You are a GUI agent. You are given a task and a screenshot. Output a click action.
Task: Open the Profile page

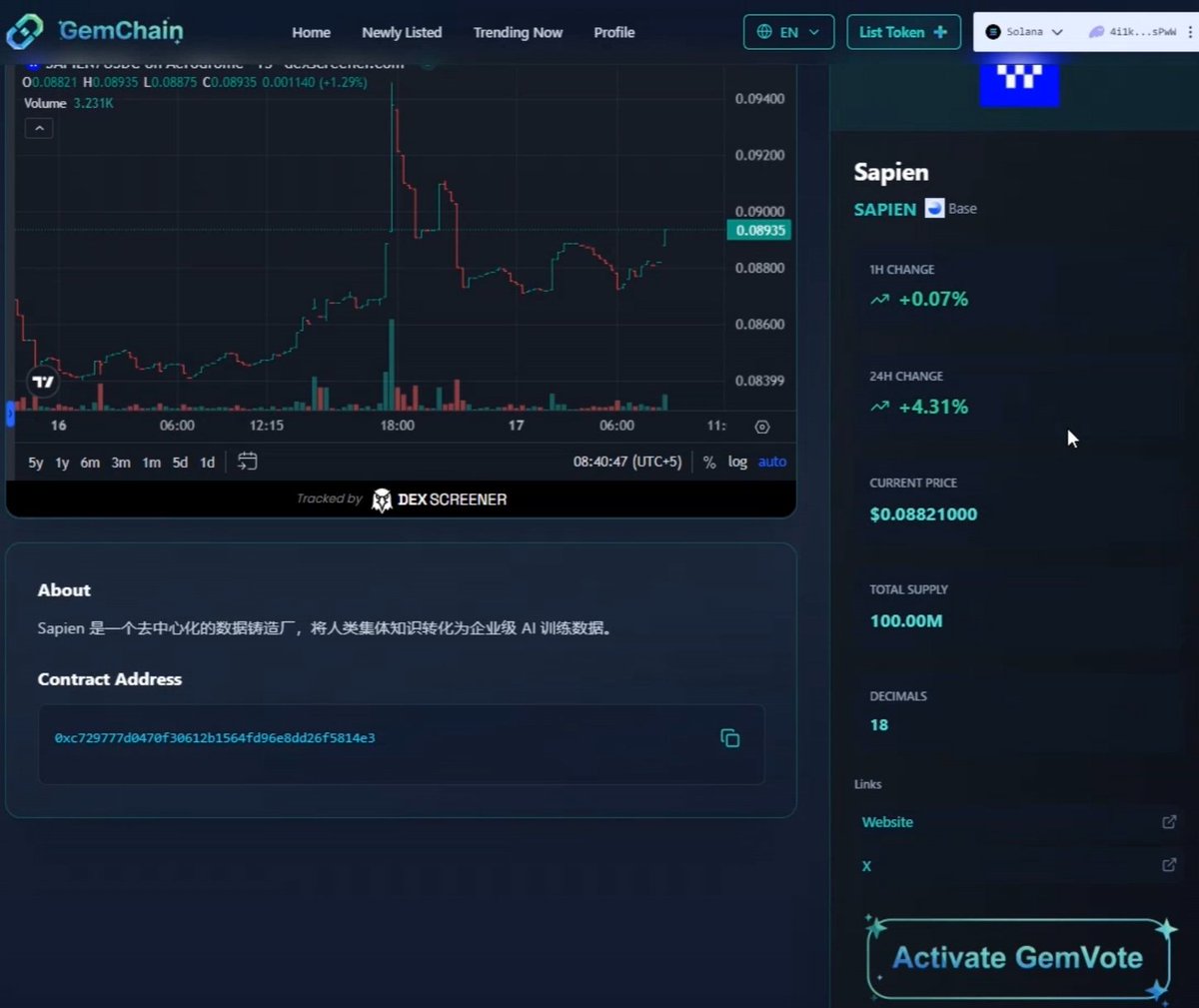[614, 33]
